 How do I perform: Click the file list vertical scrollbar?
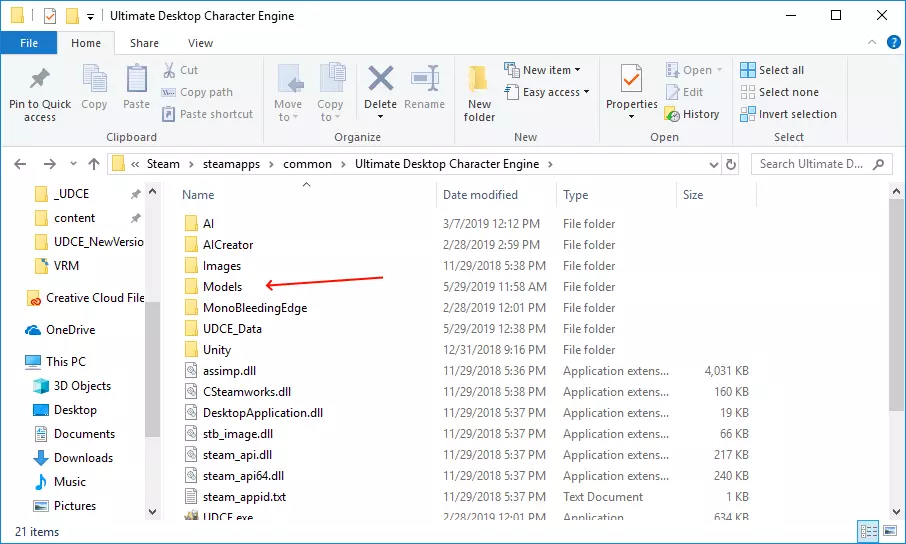coord(896,304)
